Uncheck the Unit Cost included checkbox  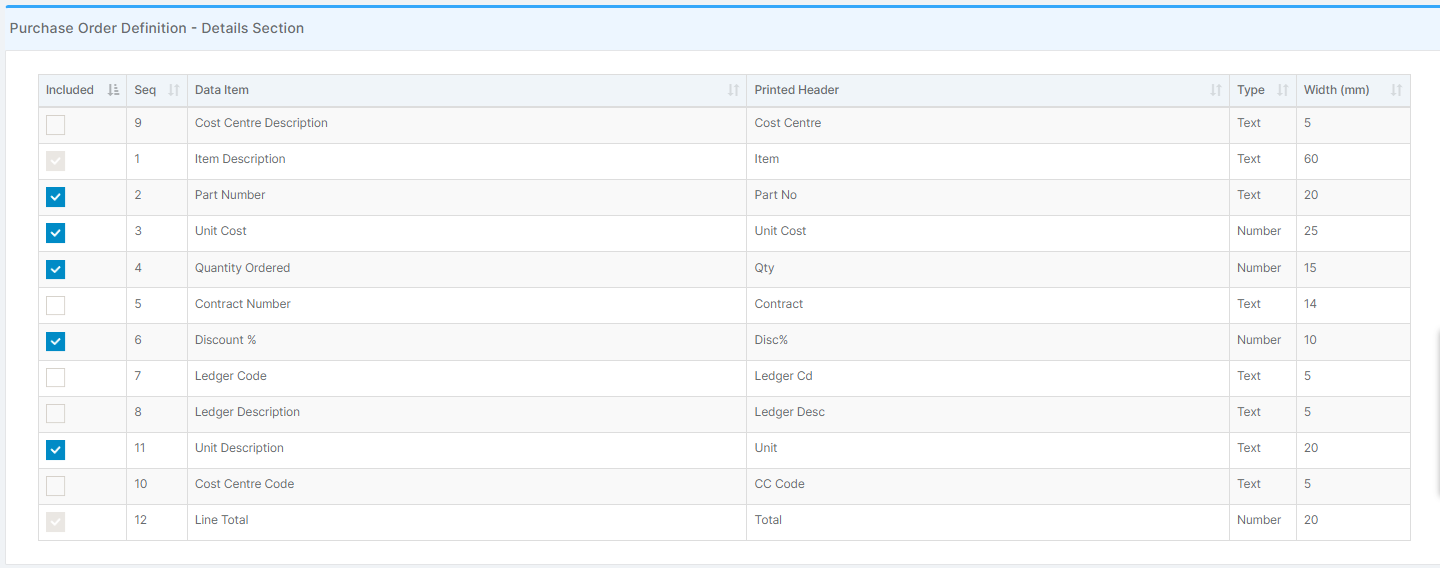click(56, 233)
